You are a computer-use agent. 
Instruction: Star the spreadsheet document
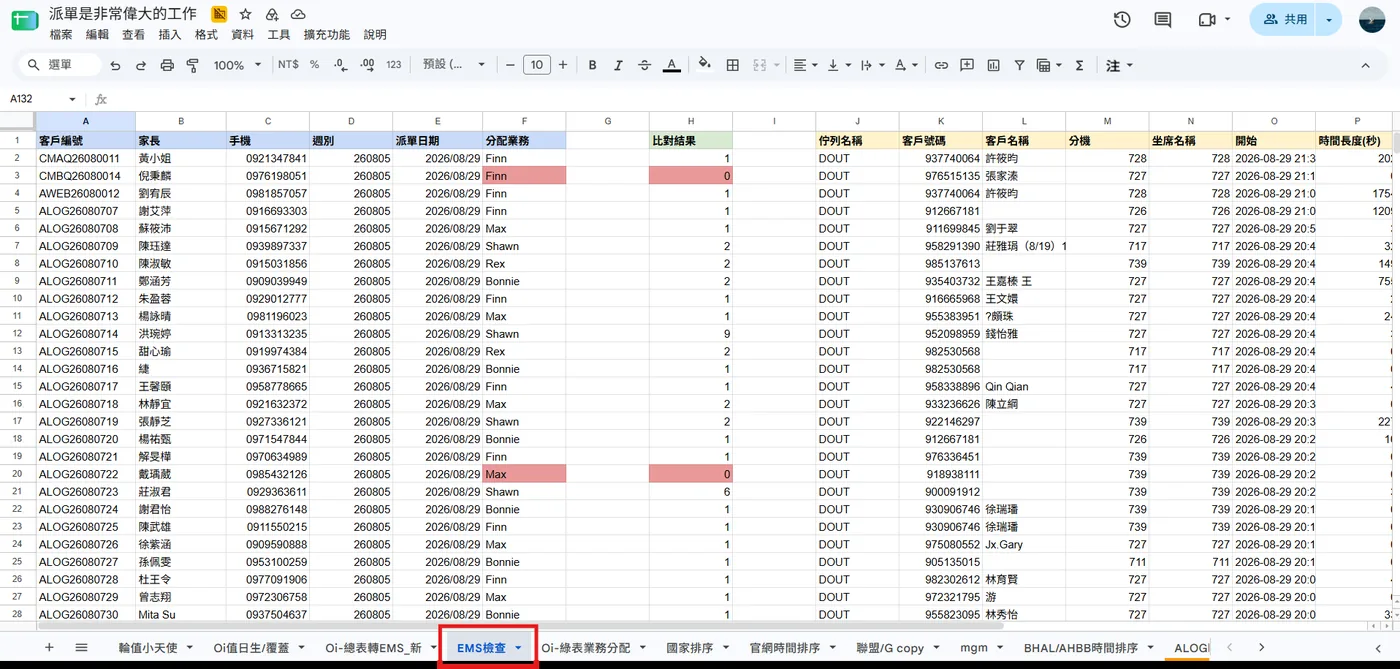246,14
